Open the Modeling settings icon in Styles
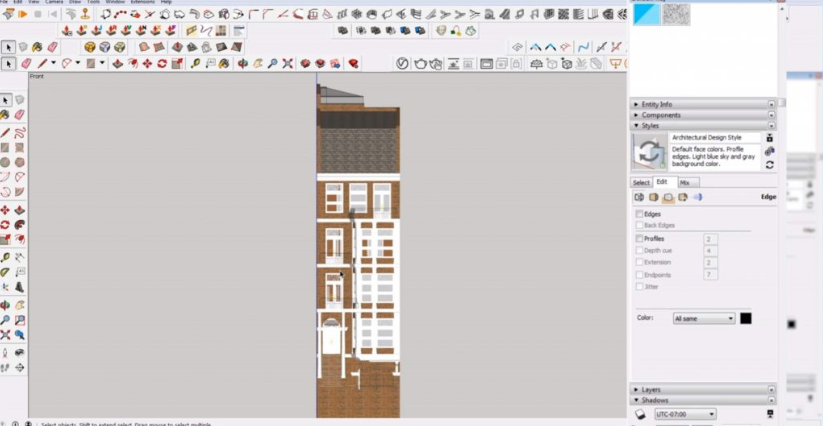 point(698,197)
